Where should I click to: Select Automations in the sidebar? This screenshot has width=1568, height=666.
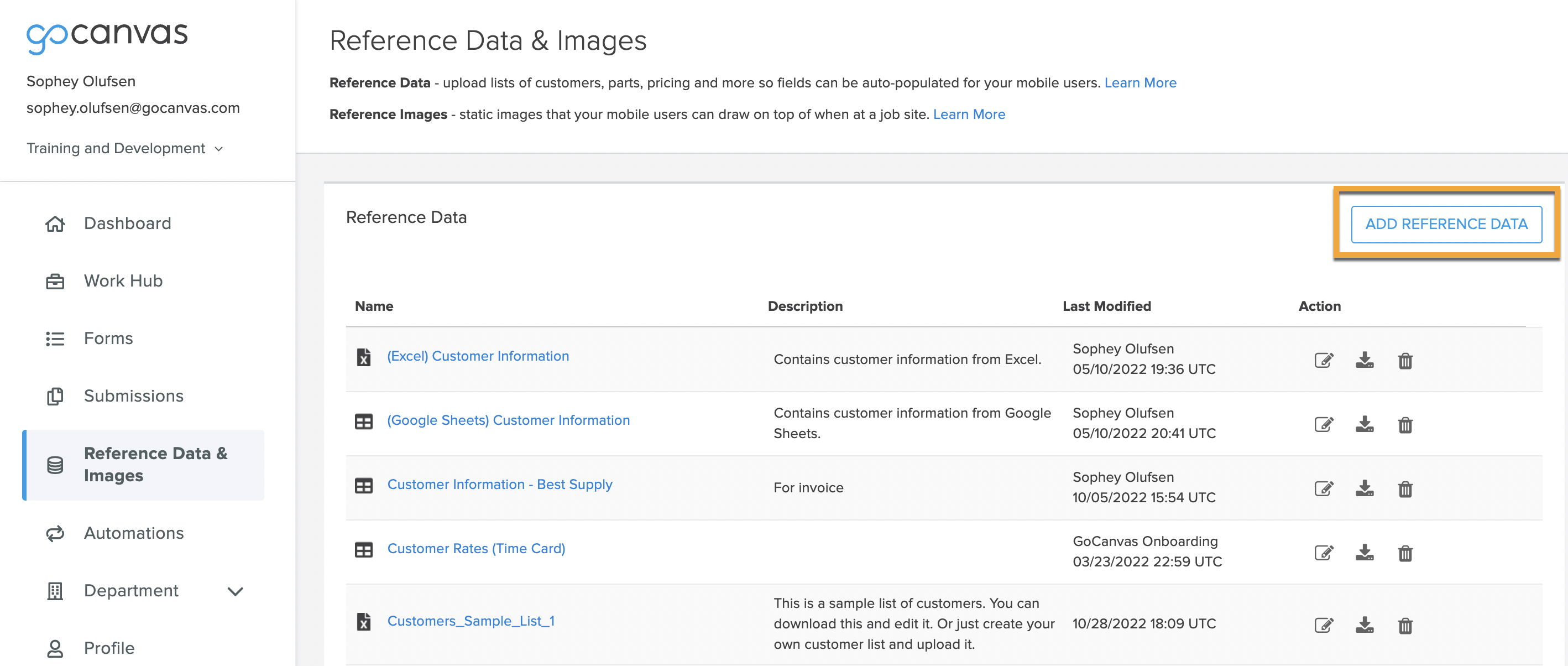(133, 533)
